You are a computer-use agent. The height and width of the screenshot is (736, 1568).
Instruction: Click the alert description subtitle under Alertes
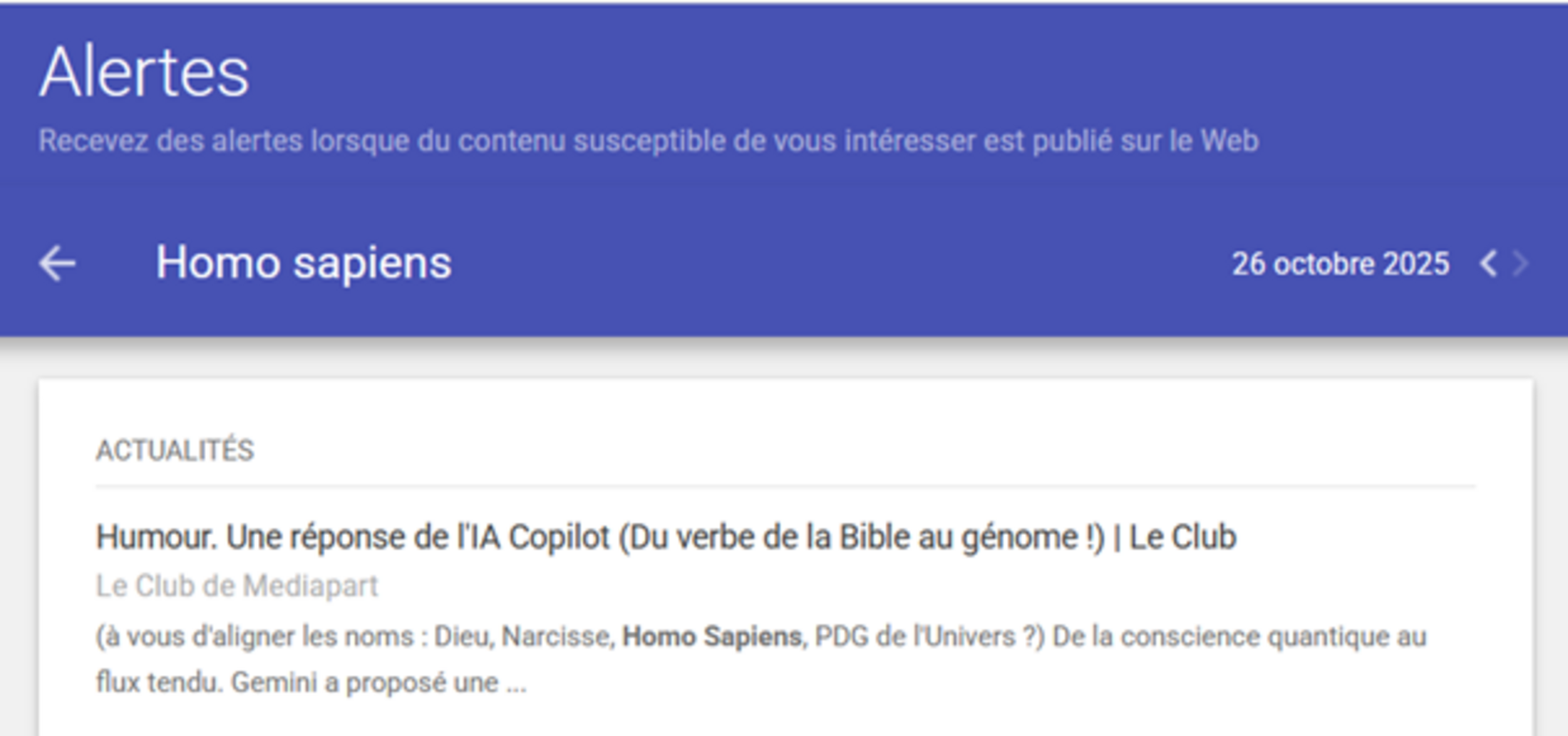pos(649,141)
